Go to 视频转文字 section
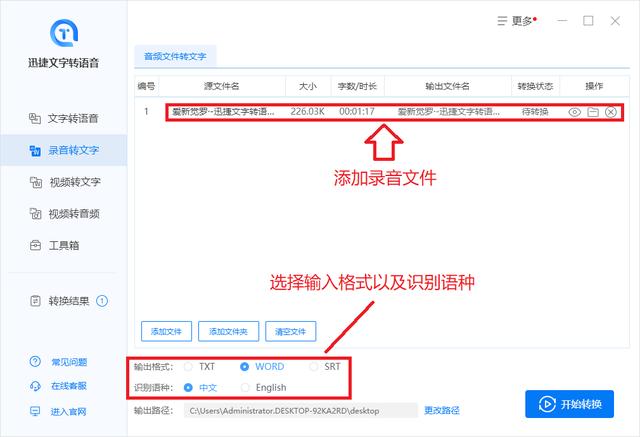 (64, 182)
